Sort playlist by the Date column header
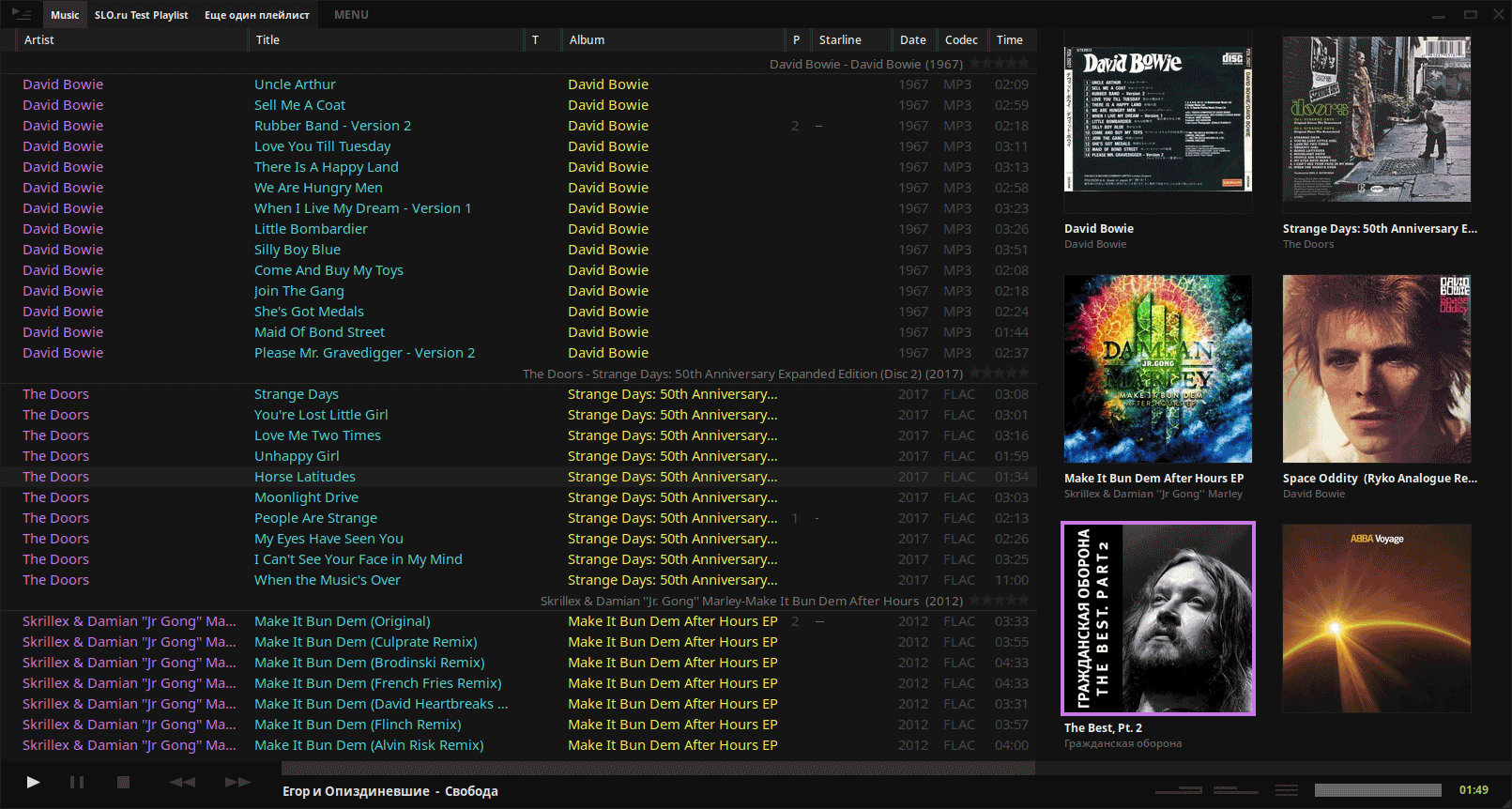The image size is (1512, 809). (x=913, y=40)
